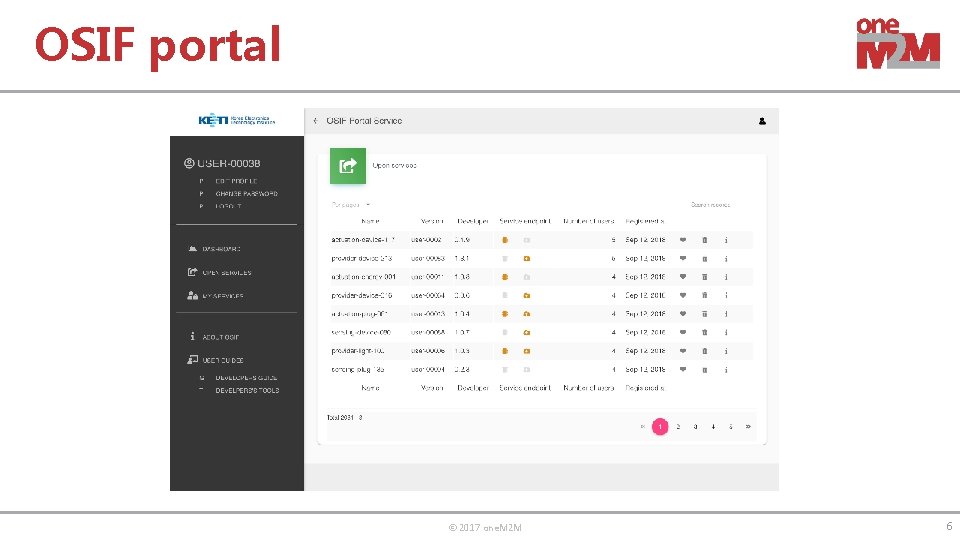960x540 pixels.
Task: Click info icon on provider-device-015 row
Action: tap(726, 295)
